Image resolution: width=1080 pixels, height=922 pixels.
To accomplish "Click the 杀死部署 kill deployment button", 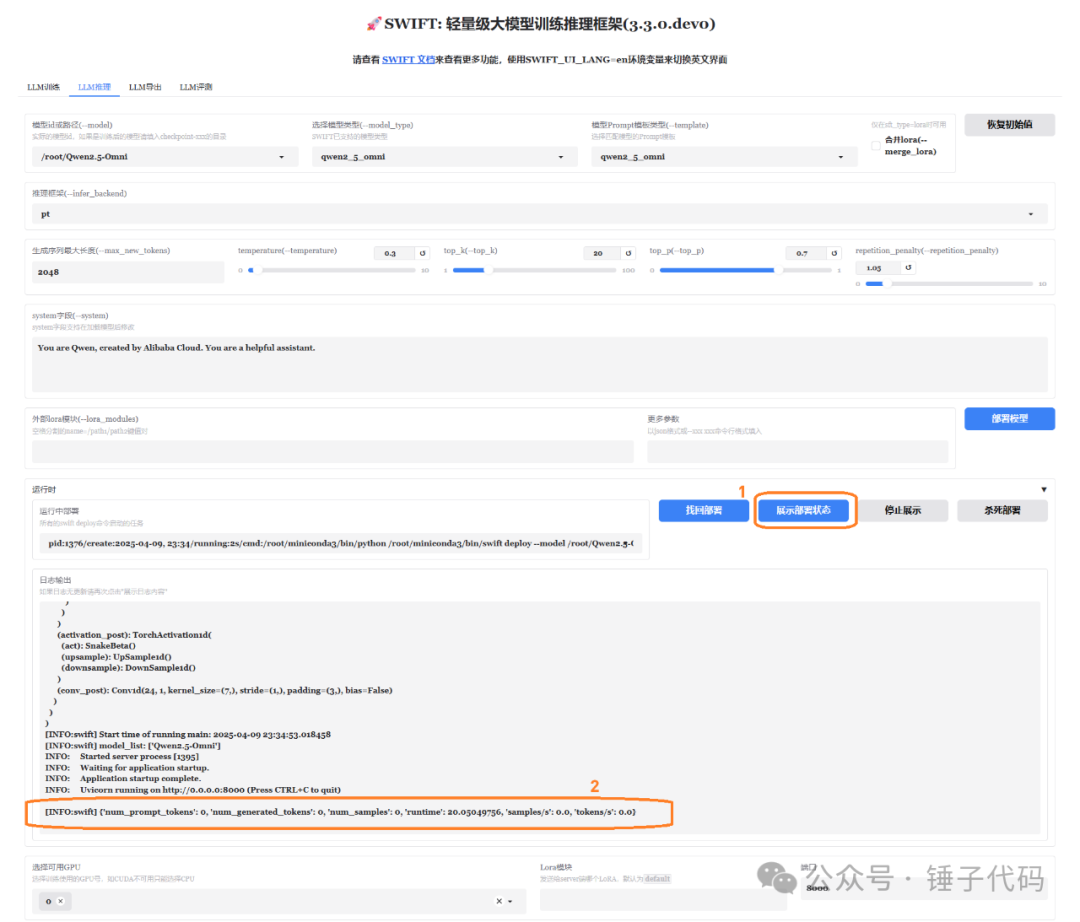I will [1002, 511].
